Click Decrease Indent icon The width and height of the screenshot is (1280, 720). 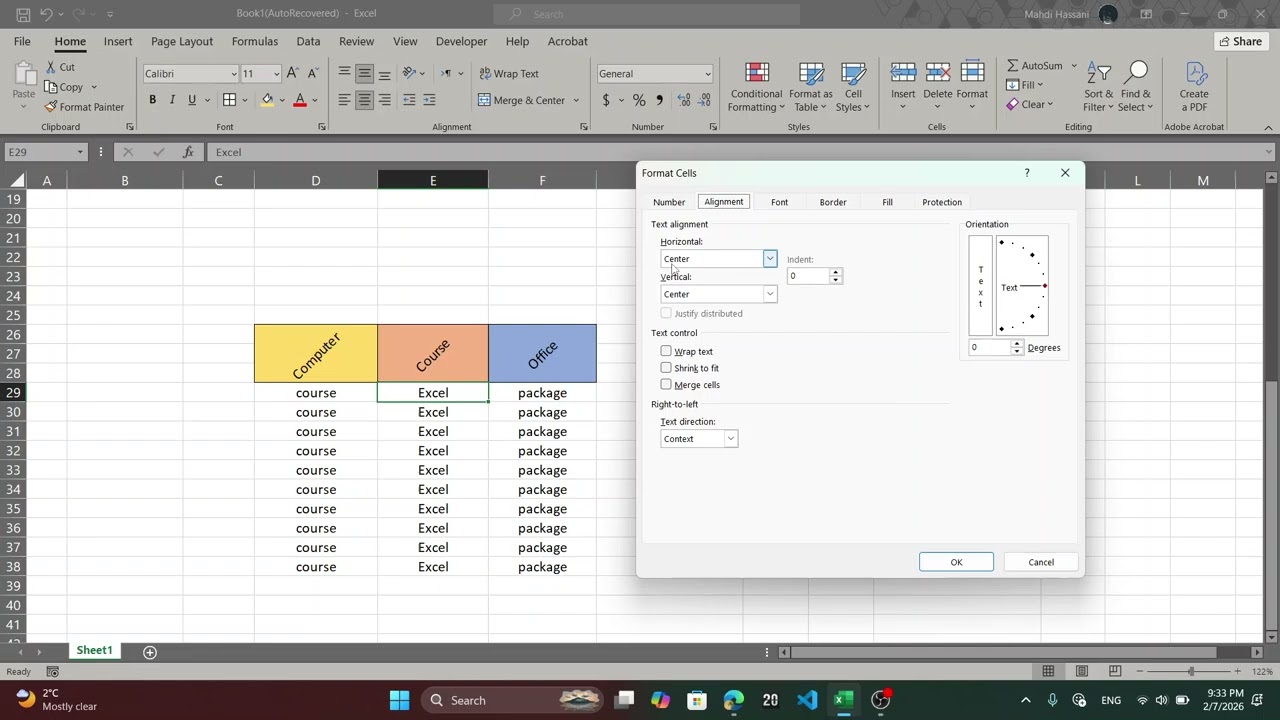409,100
